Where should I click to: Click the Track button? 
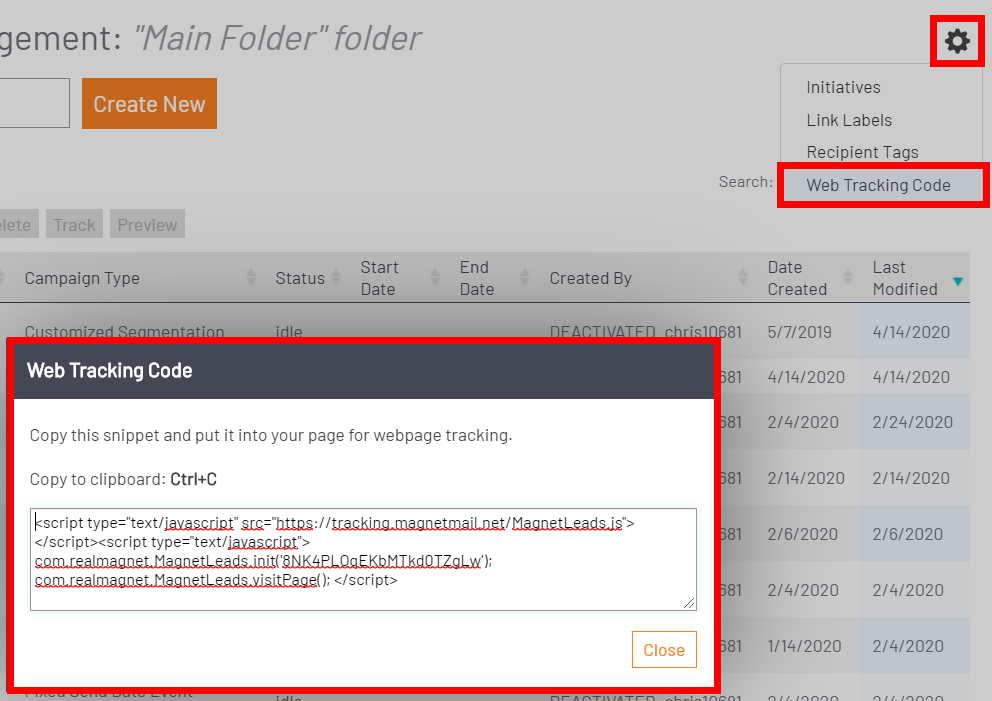click(x=75, y=225)
